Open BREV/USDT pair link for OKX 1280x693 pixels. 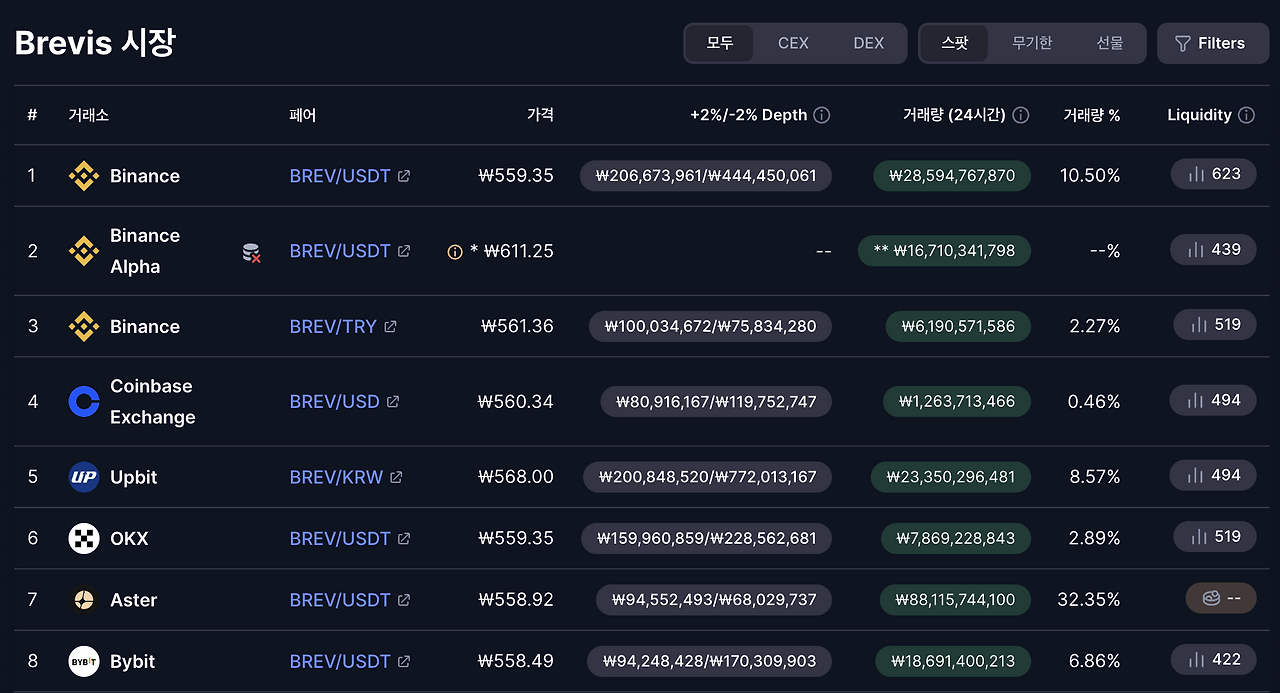click(x=350, y=538)
